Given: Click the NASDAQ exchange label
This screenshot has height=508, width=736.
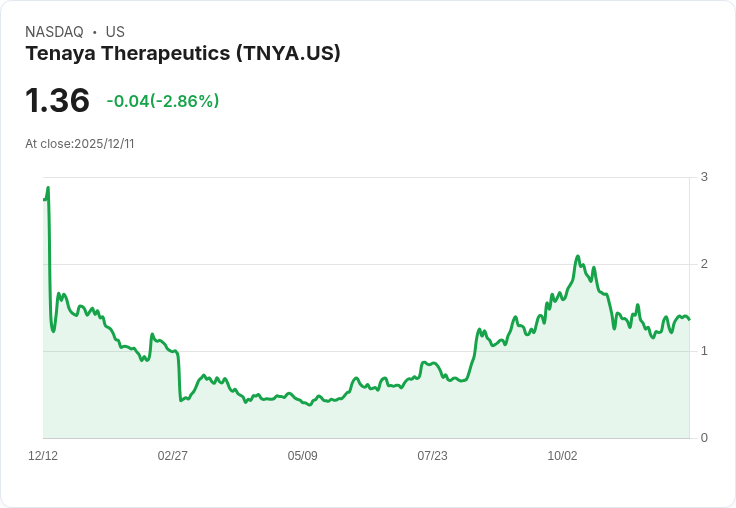Looking at the screenshot, I should [x=54, y=32].
